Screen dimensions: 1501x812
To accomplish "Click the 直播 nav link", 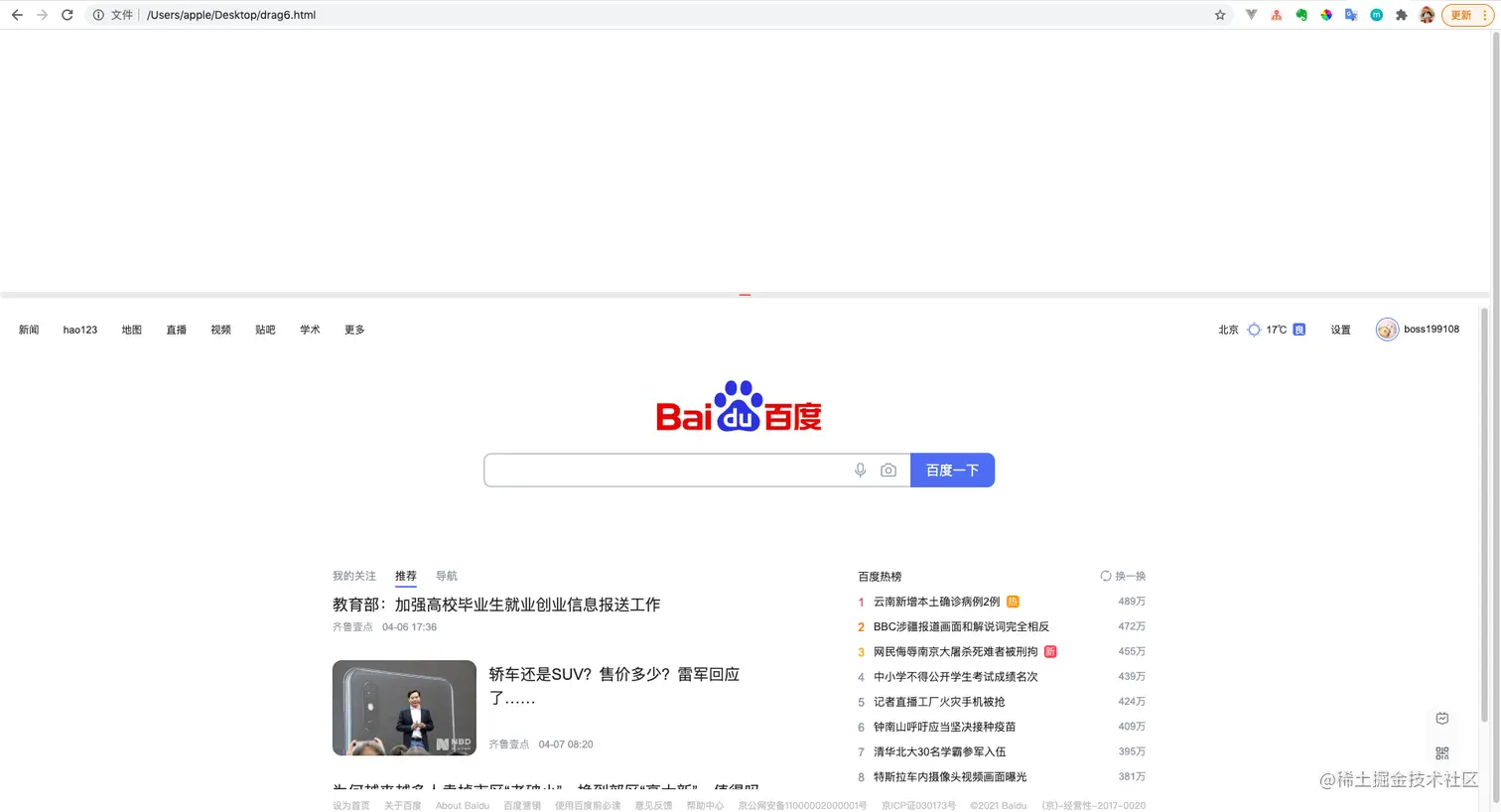I will pyautogui.click(x=177, y=330).
